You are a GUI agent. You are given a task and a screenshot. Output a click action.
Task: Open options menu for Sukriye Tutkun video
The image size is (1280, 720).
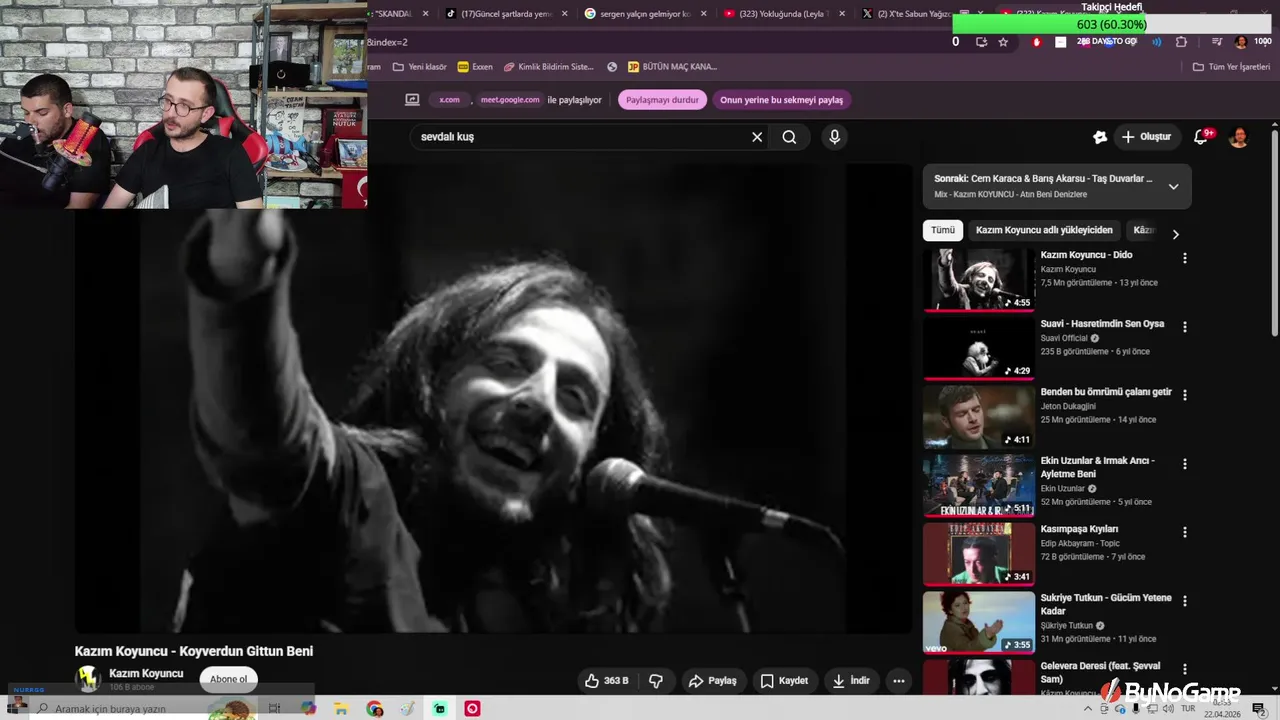point(1185,601)
